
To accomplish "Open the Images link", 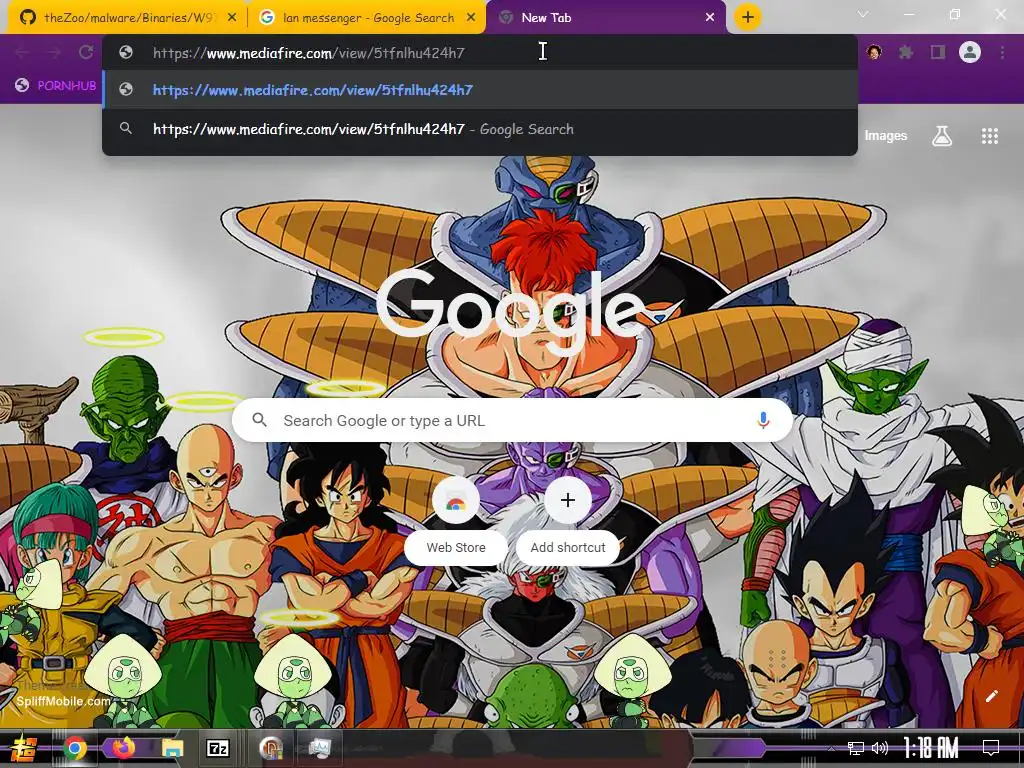I will [886, 136].
